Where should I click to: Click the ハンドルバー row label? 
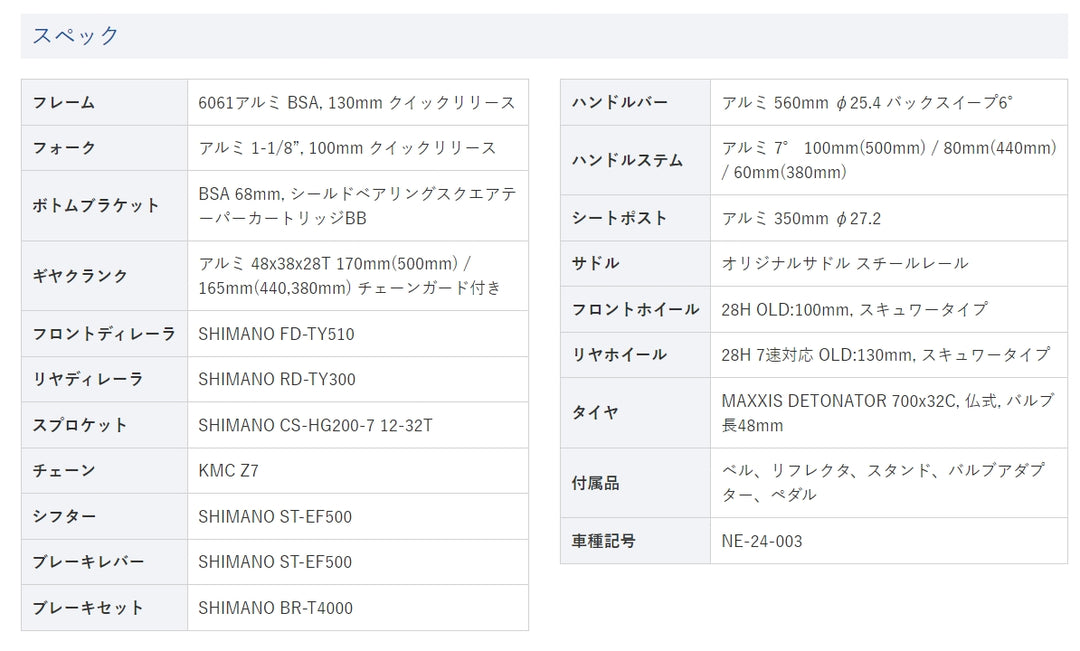tap(619, 102)
